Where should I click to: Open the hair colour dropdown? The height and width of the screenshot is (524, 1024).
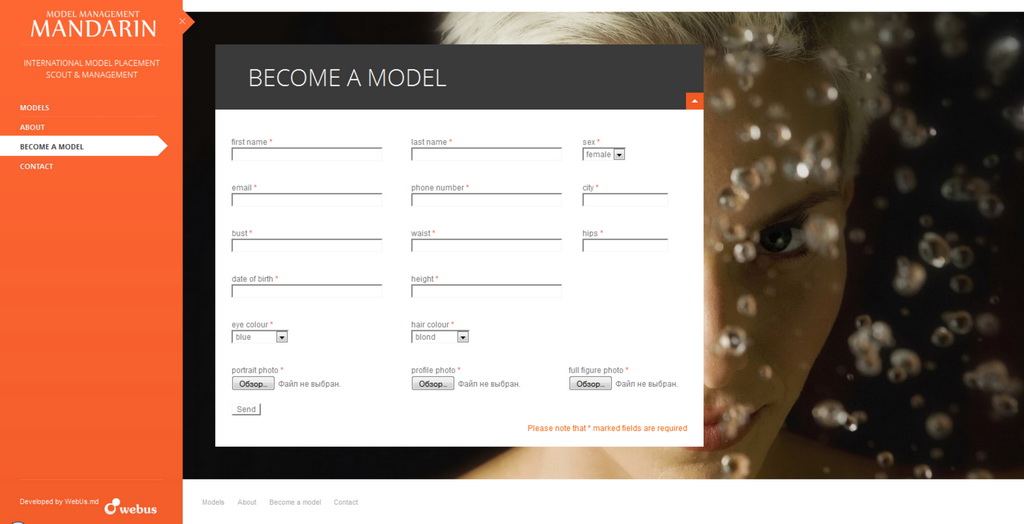(x=440, y=337)
